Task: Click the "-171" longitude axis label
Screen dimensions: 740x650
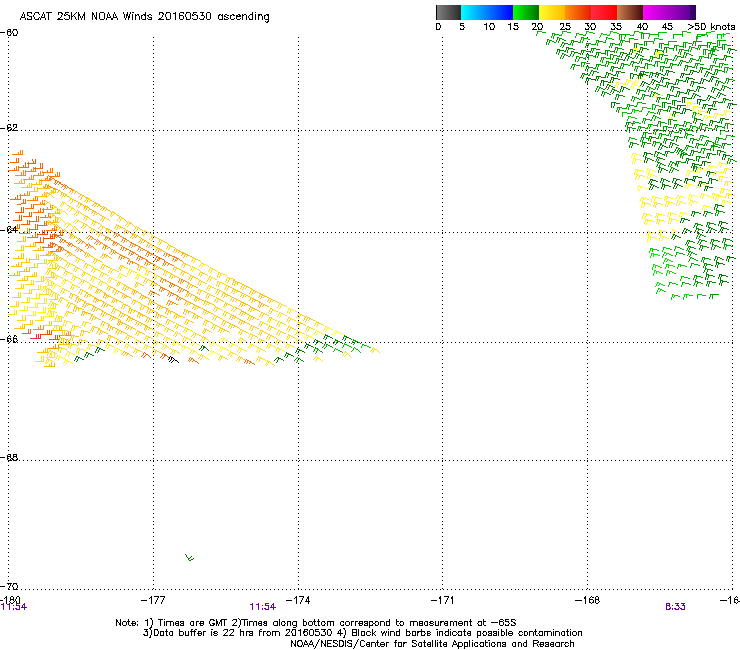Action: tap(442, 600)
